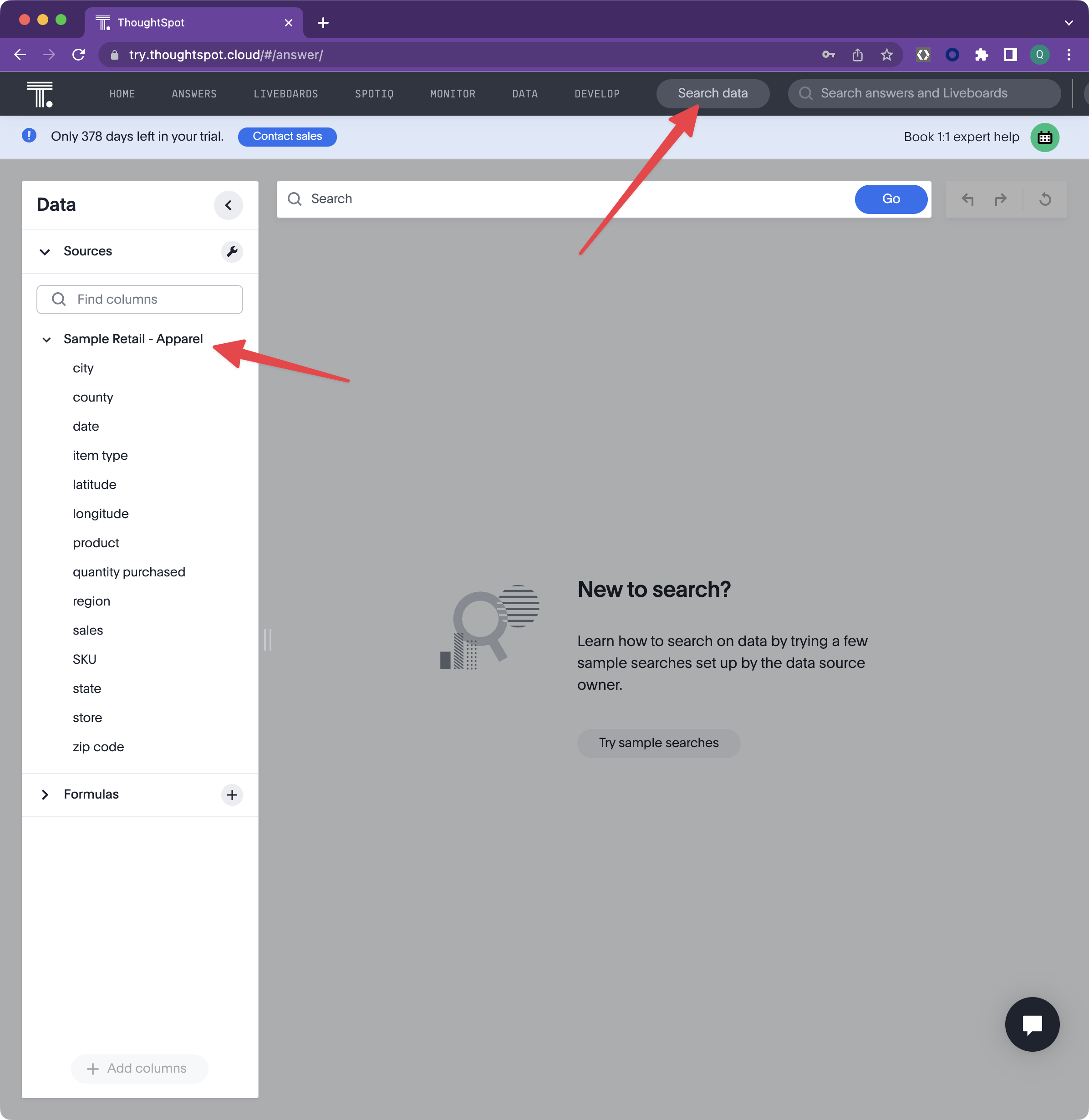Select the sales column
1089x1120 pixels.
click(87, 631)
